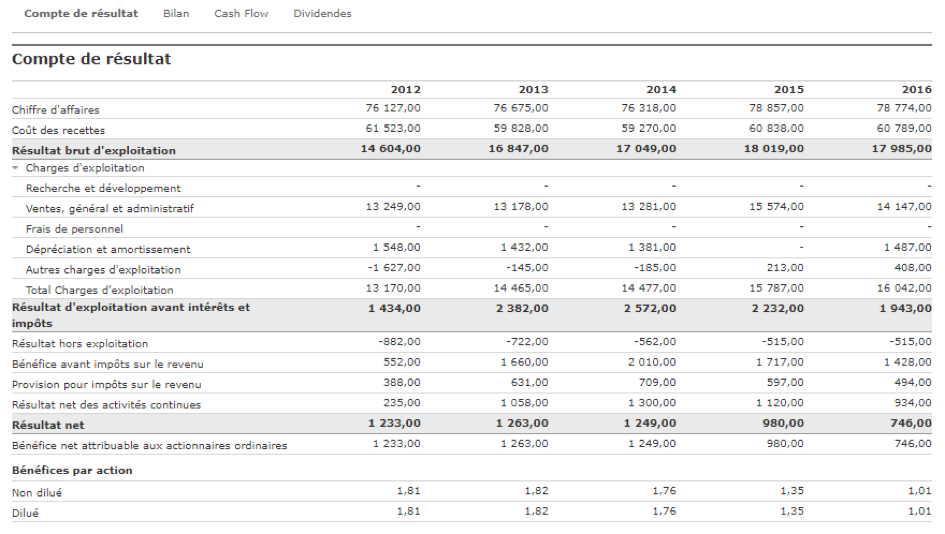
Task: Select the Recherche et développement row
Action: coord(103,188)
